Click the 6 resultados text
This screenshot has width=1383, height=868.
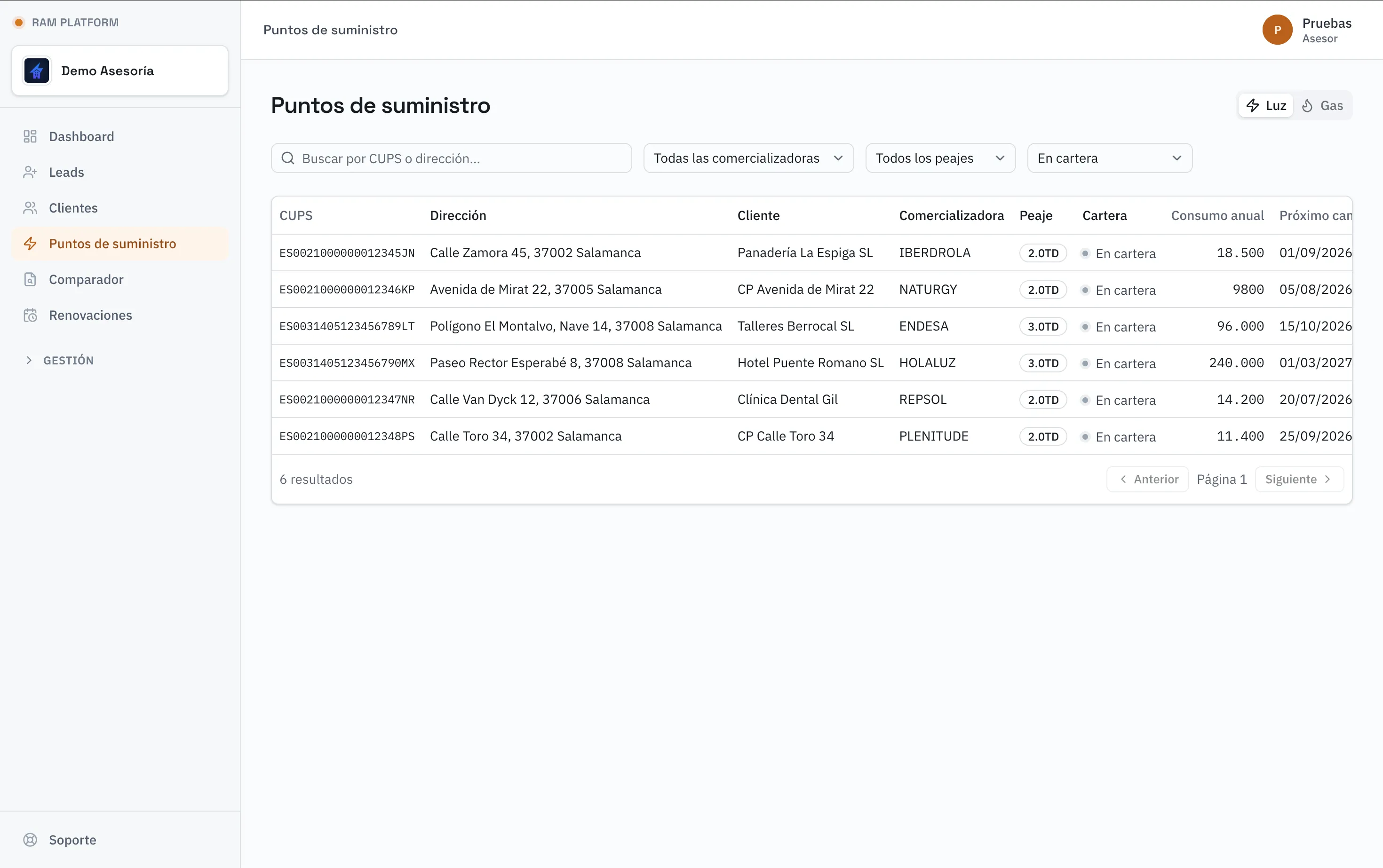pos(316,479)
